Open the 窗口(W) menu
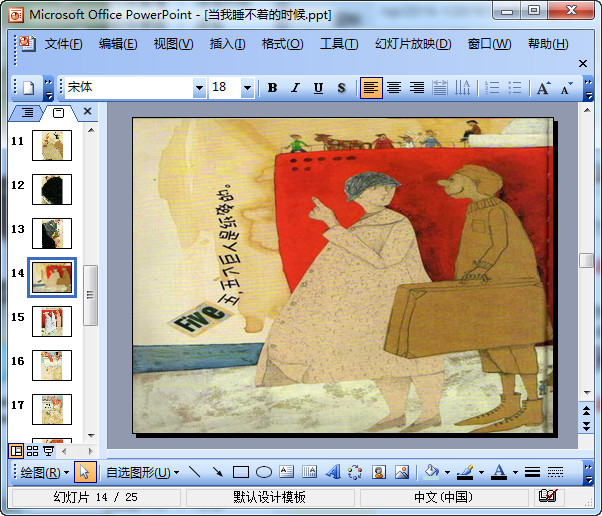This screenshot has width=602, height=516. pos(489,44)
